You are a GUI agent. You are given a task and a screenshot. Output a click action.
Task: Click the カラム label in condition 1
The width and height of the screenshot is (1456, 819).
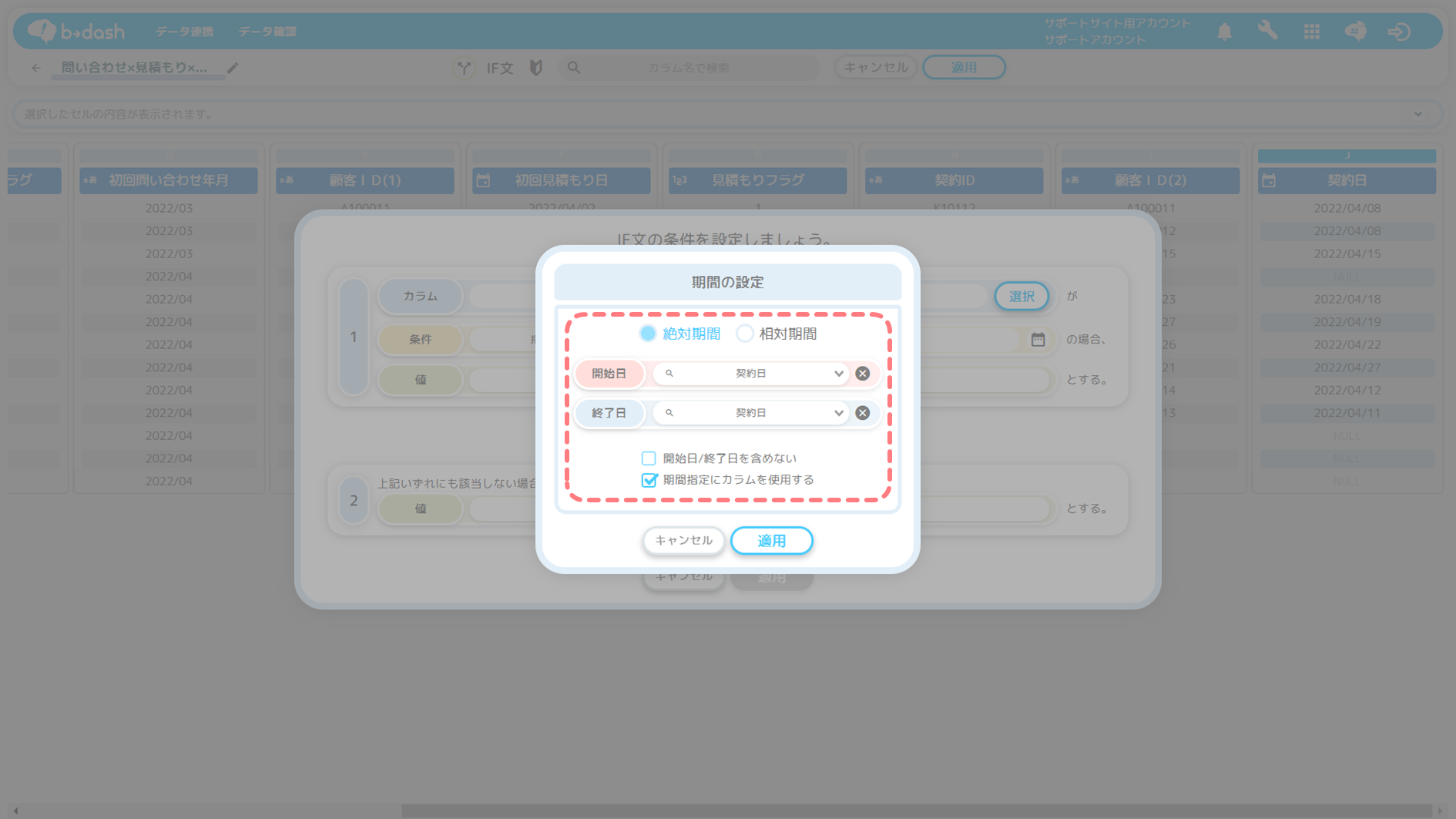421,297
